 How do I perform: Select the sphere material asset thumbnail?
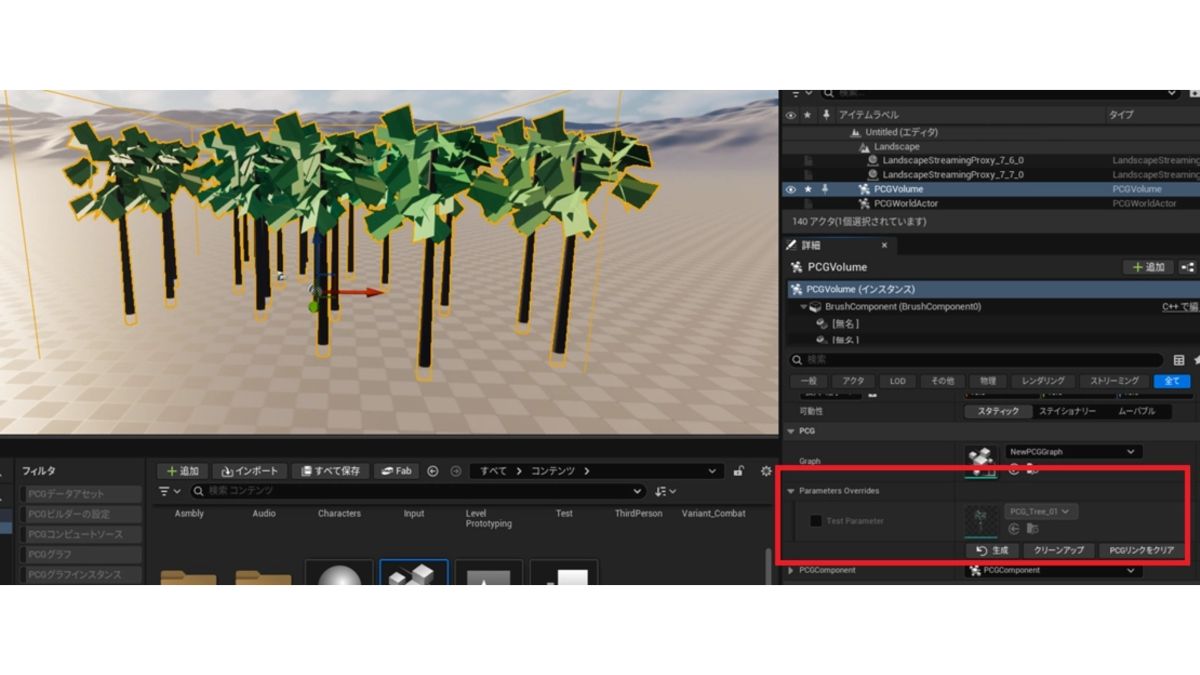pos(339,573)
